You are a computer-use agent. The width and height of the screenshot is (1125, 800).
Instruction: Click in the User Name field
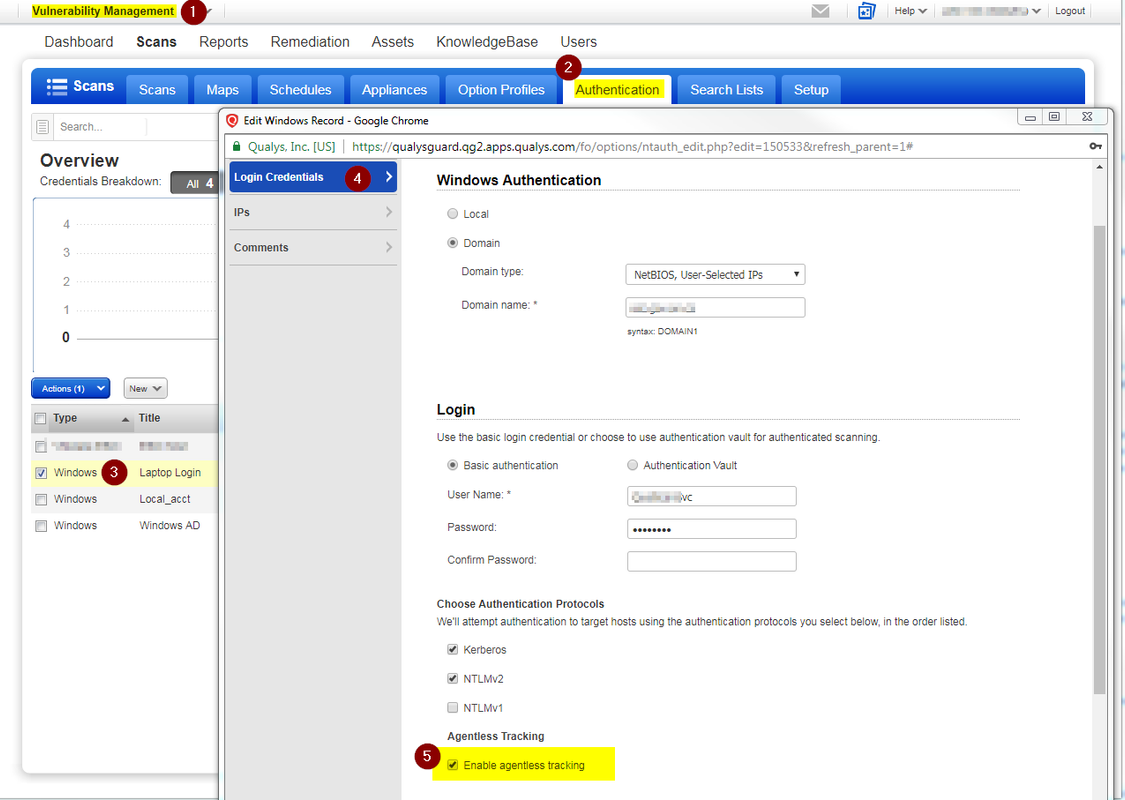[712, 497]
